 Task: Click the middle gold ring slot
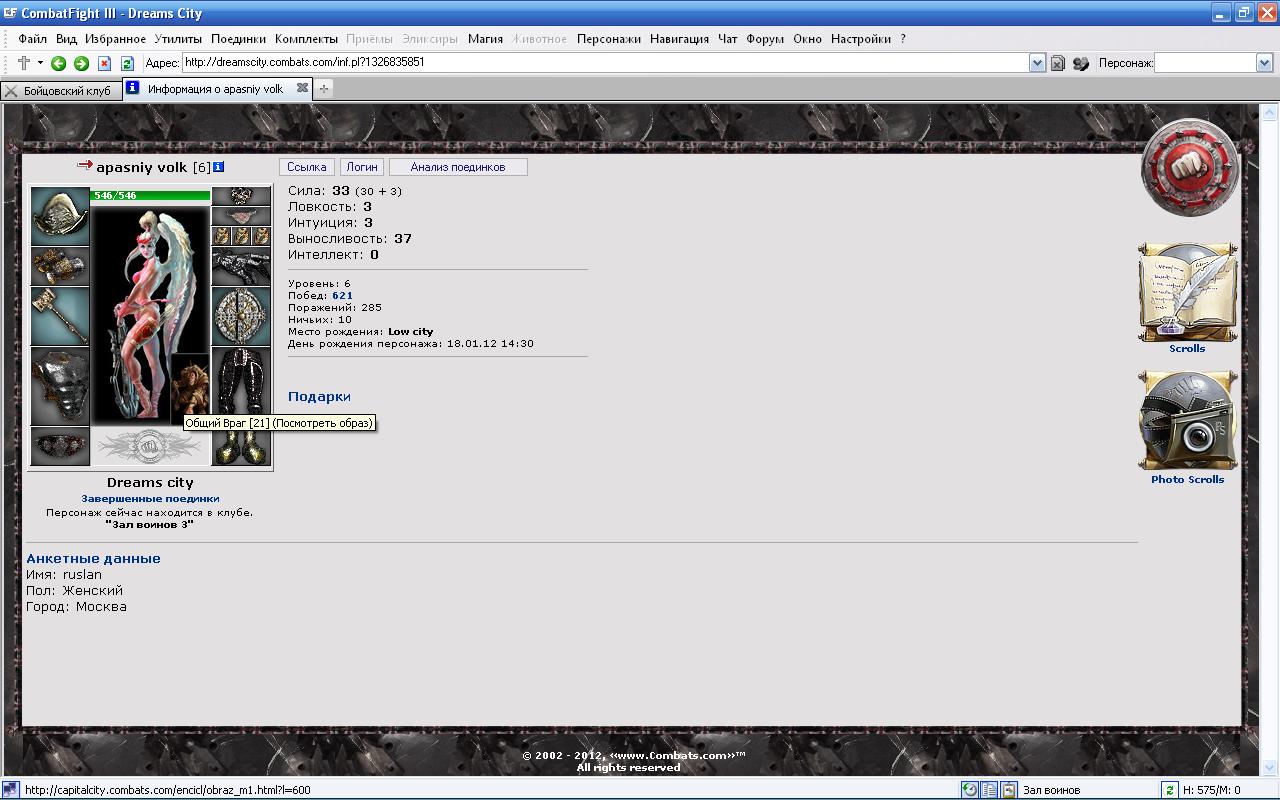pos(241,236)
